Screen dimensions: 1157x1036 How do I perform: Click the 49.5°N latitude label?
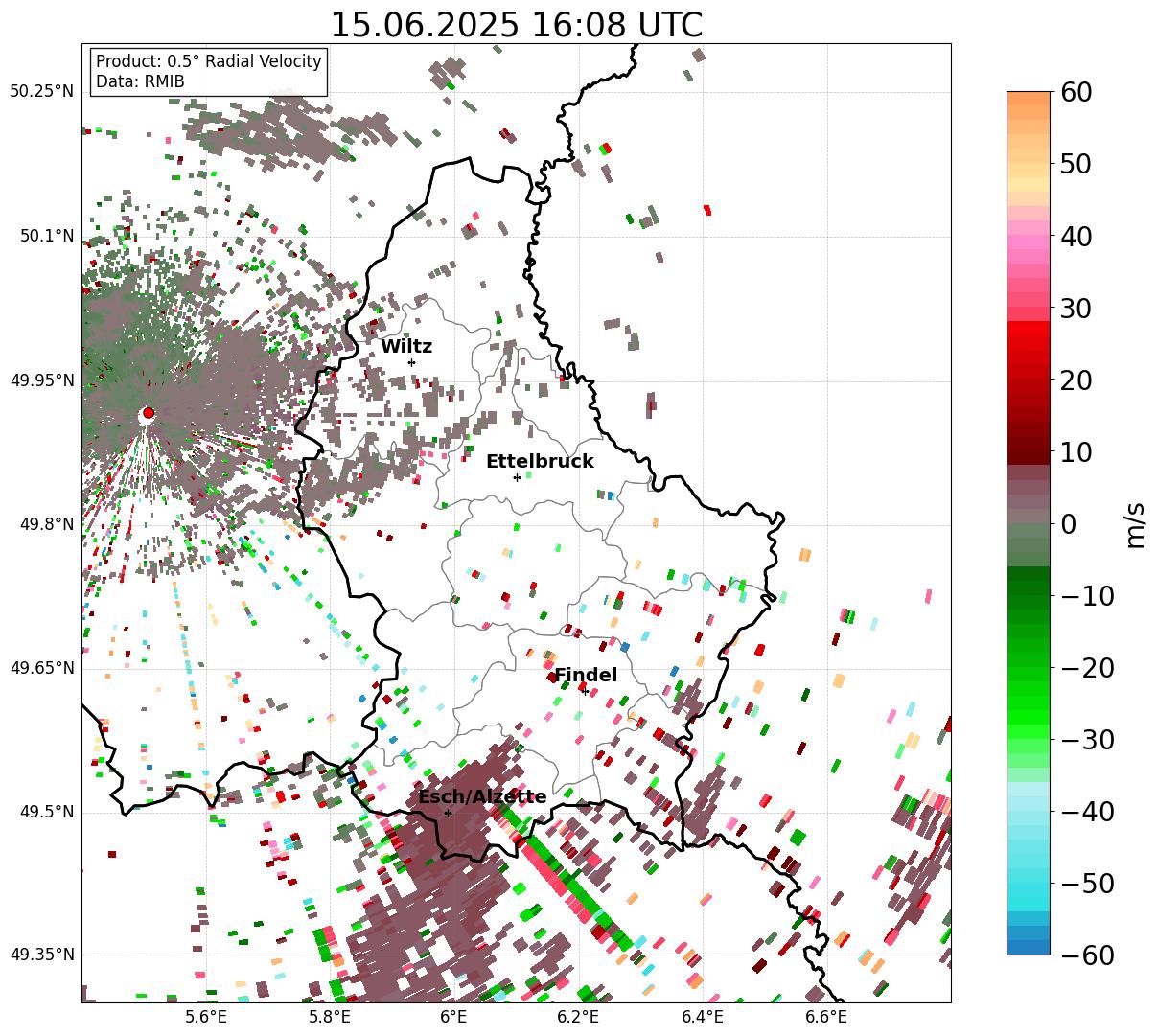click(x=47, y=812)
